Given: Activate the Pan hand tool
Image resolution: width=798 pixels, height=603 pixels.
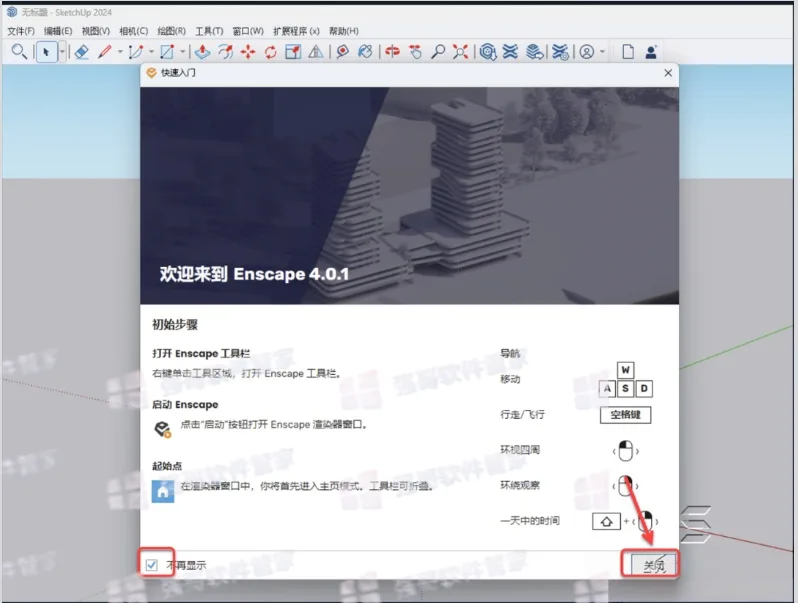Looking at the screenshot, I should [415, 52].
